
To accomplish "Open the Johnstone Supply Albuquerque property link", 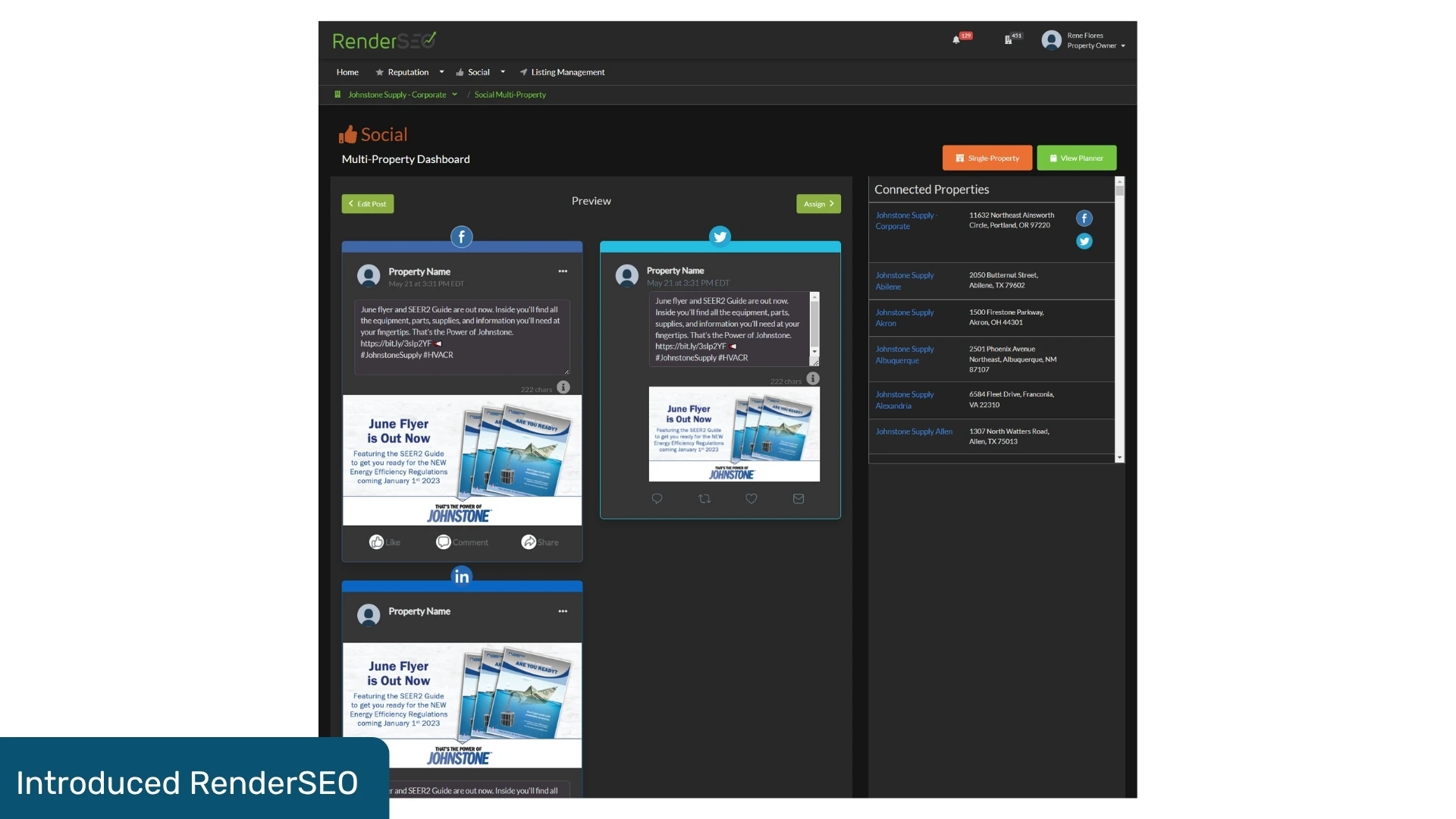I will coord(905,355).
